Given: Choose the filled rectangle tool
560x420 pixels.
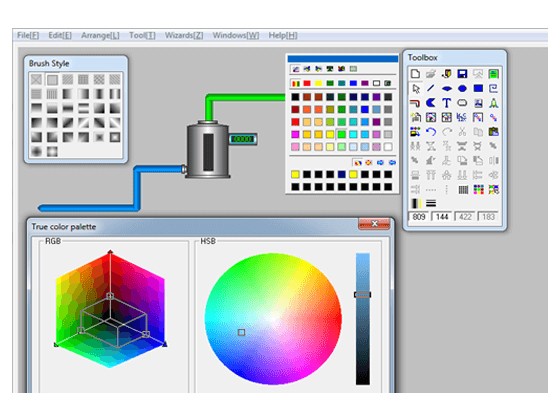Looking at the screenshot, I should coord(478,88).
